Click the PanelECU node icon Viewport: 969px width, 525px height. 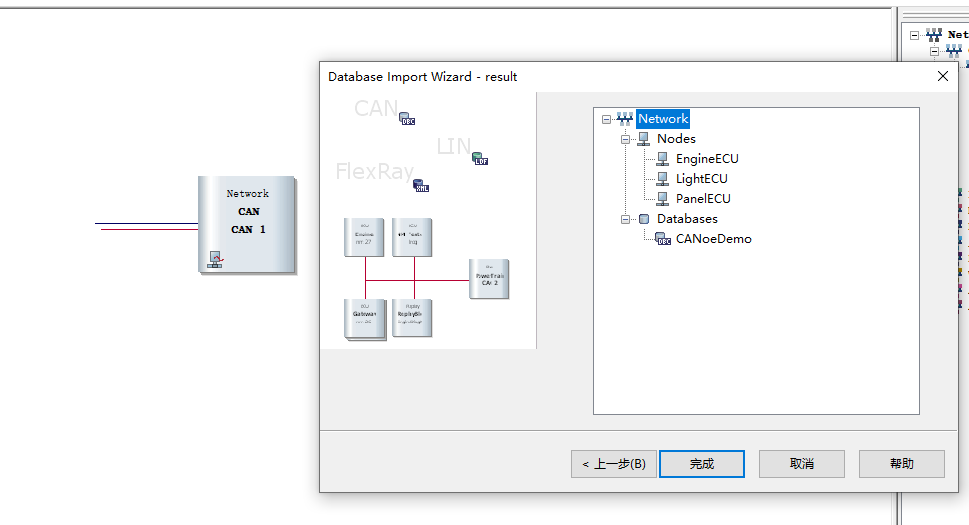(x=662, y=198)
